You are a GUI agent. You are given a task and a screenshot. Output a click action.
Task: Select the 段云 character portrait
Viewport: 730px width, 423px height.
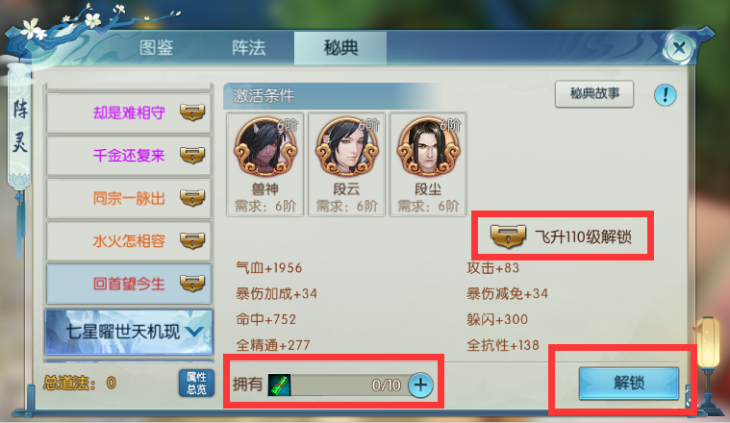click(x=347, y=146)
